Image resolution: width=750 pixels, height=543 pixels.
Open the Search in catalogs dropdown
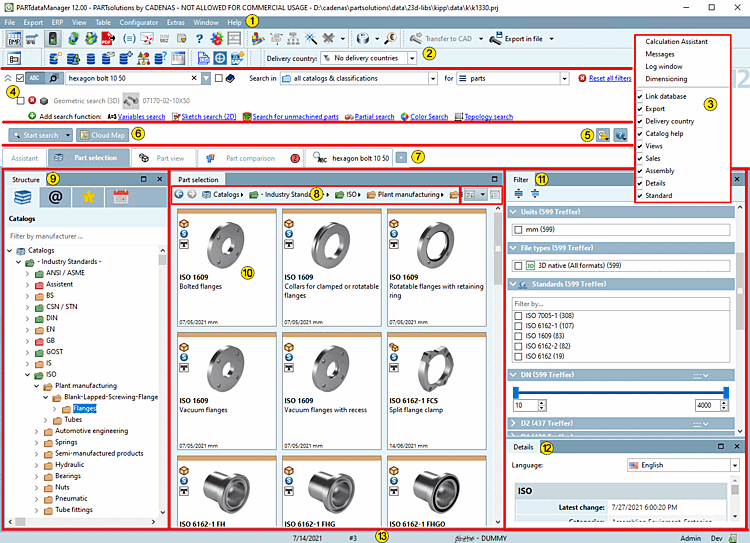click(x=432, y=78)
